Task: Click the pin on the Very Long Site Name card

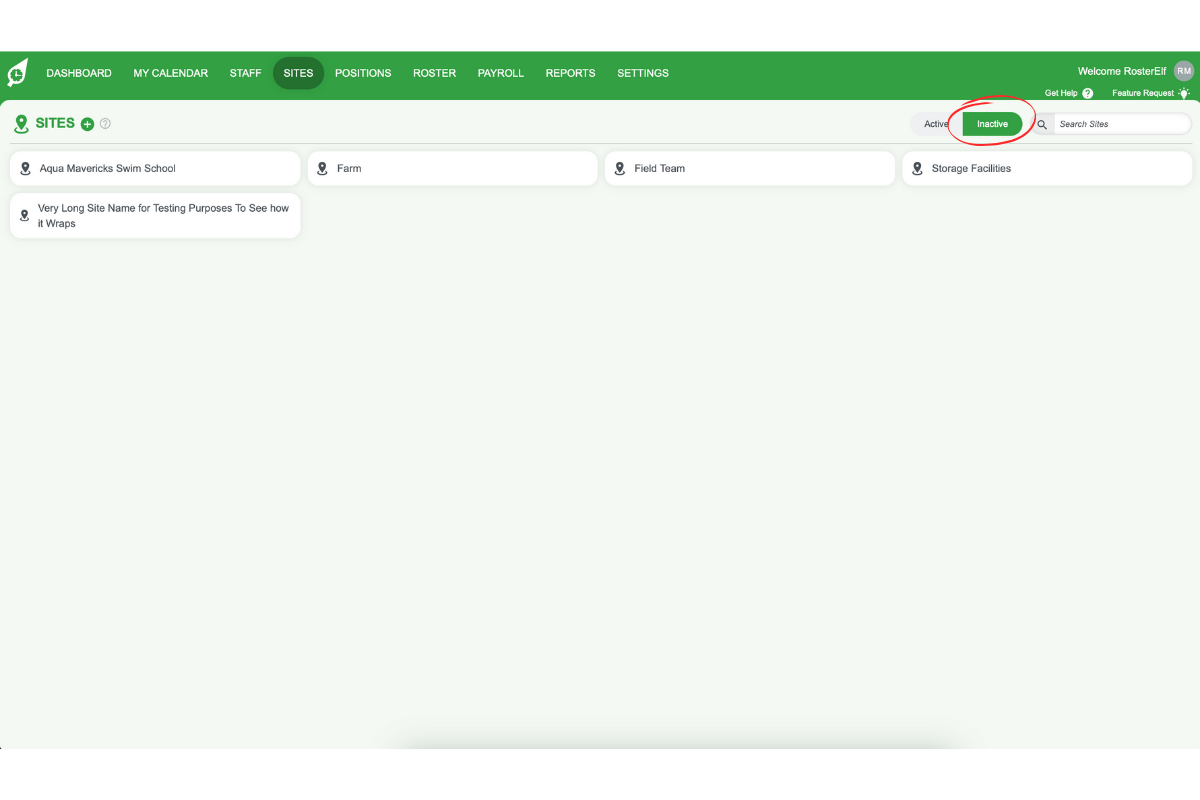Action: click(x=25, y=215)
